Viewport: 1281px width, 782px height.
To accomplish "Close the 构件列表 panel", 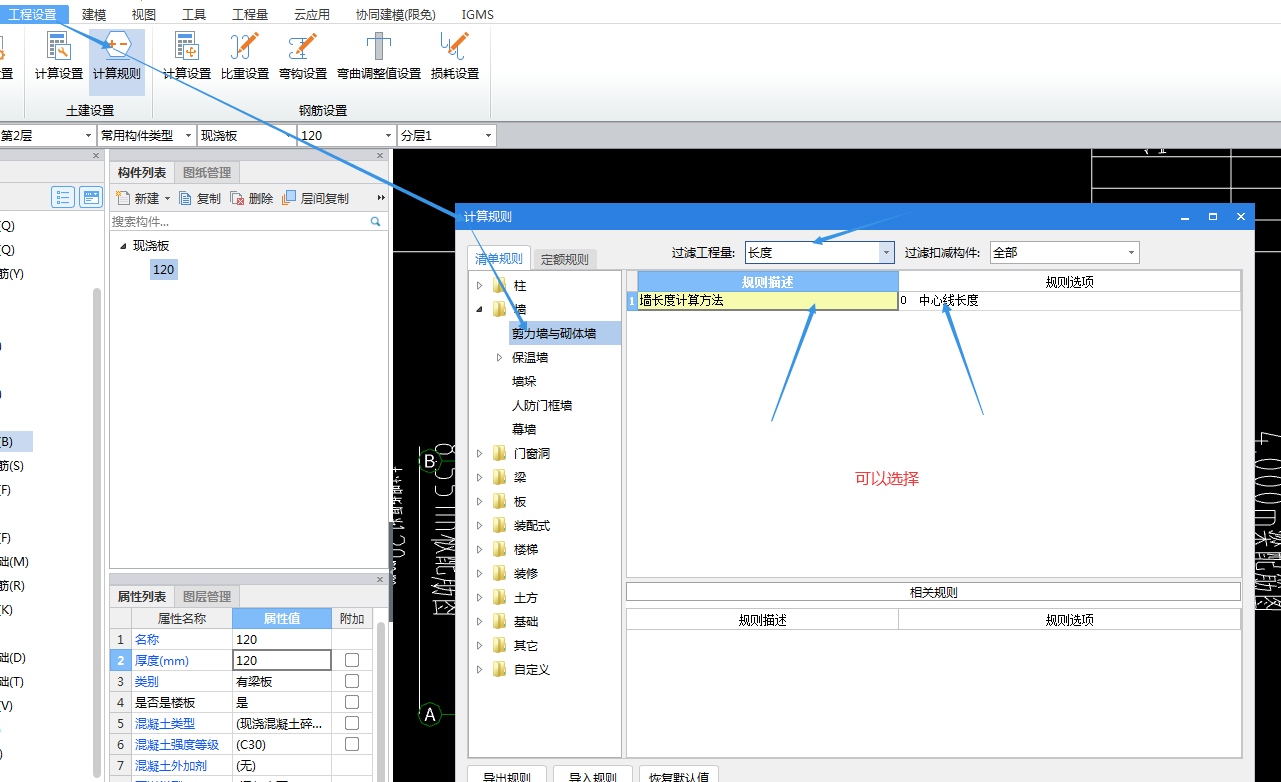I will coord(380,156).
